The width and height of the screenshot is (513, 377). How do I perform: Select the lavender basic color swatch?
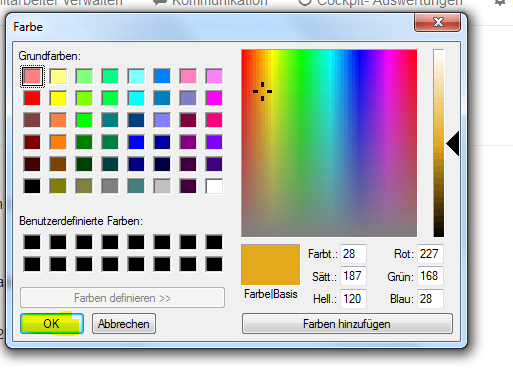162,120
